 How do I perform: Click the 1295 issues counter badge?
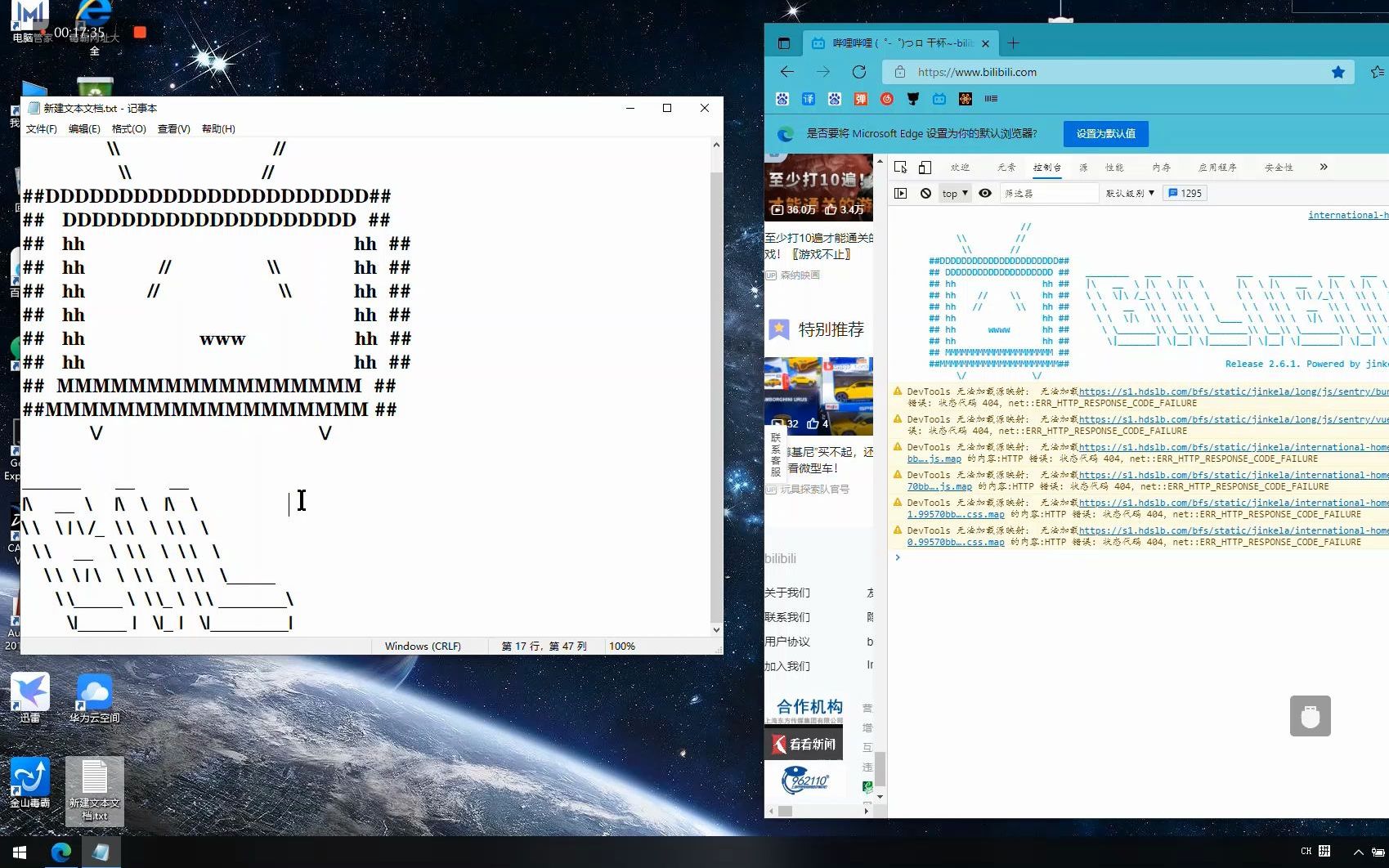point(1185,194)
